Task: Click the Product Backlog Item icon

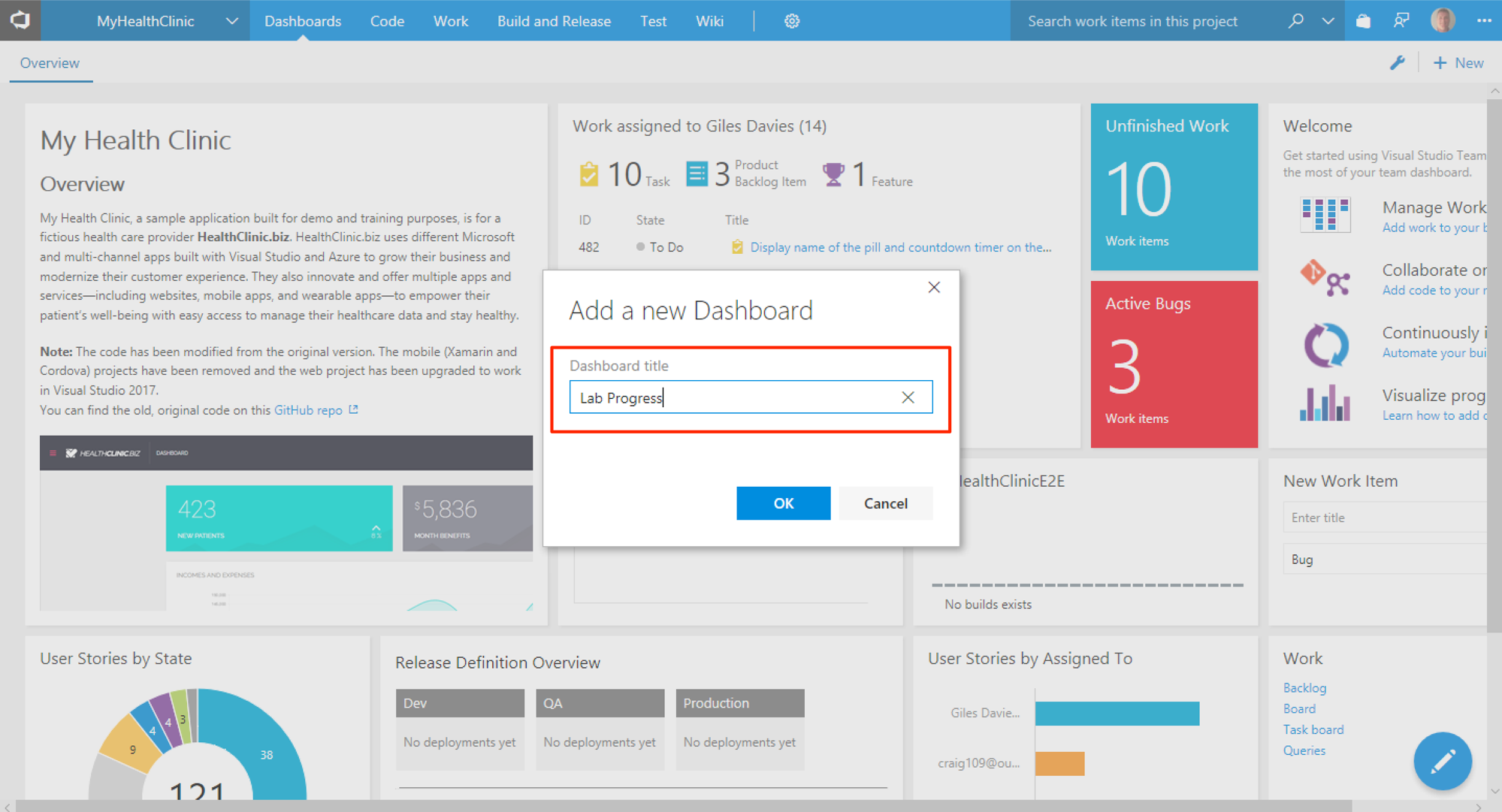Action: pos(697,174)
